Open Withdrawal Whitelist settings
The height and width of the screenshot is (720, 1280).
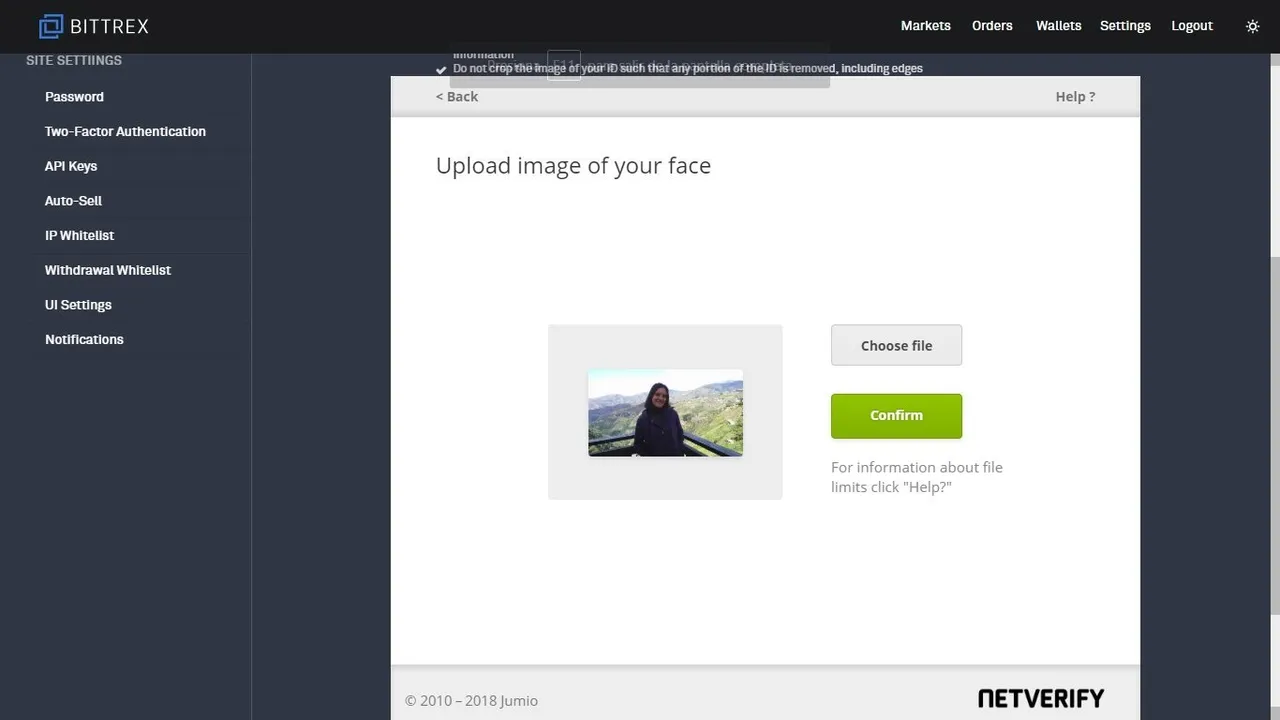(108, 270)
